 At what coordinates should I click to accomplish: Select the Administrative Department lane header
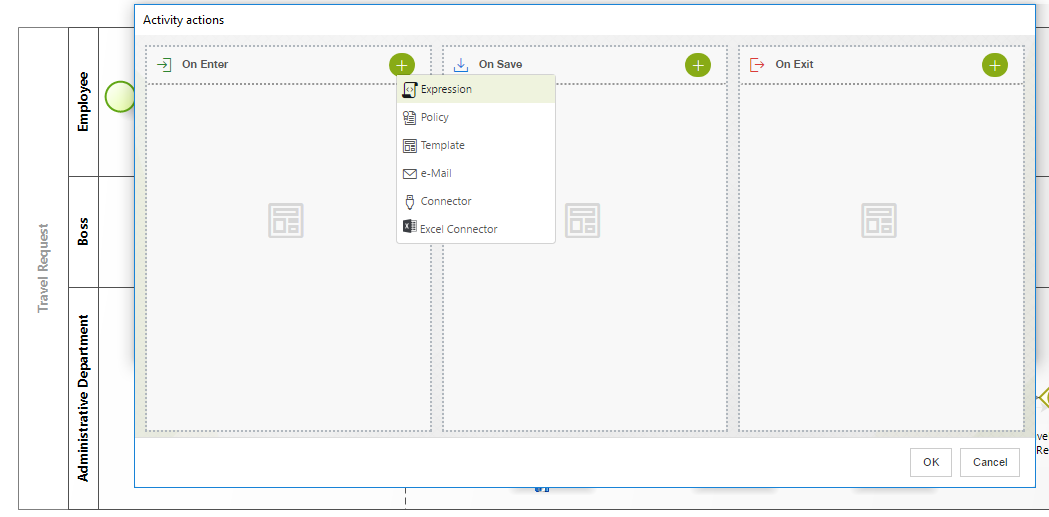point(83,397)
